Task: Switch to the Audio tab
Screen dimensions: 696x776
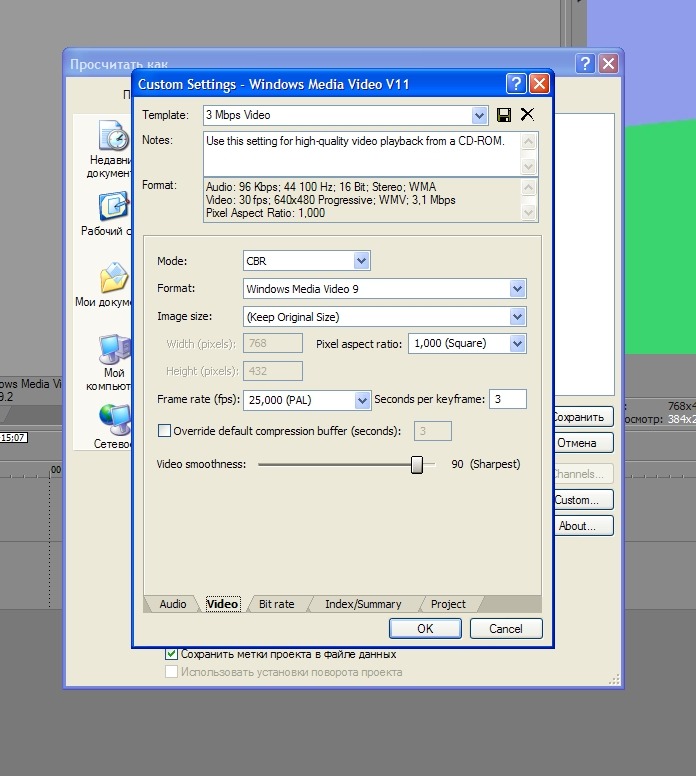Action: (173, 604)
